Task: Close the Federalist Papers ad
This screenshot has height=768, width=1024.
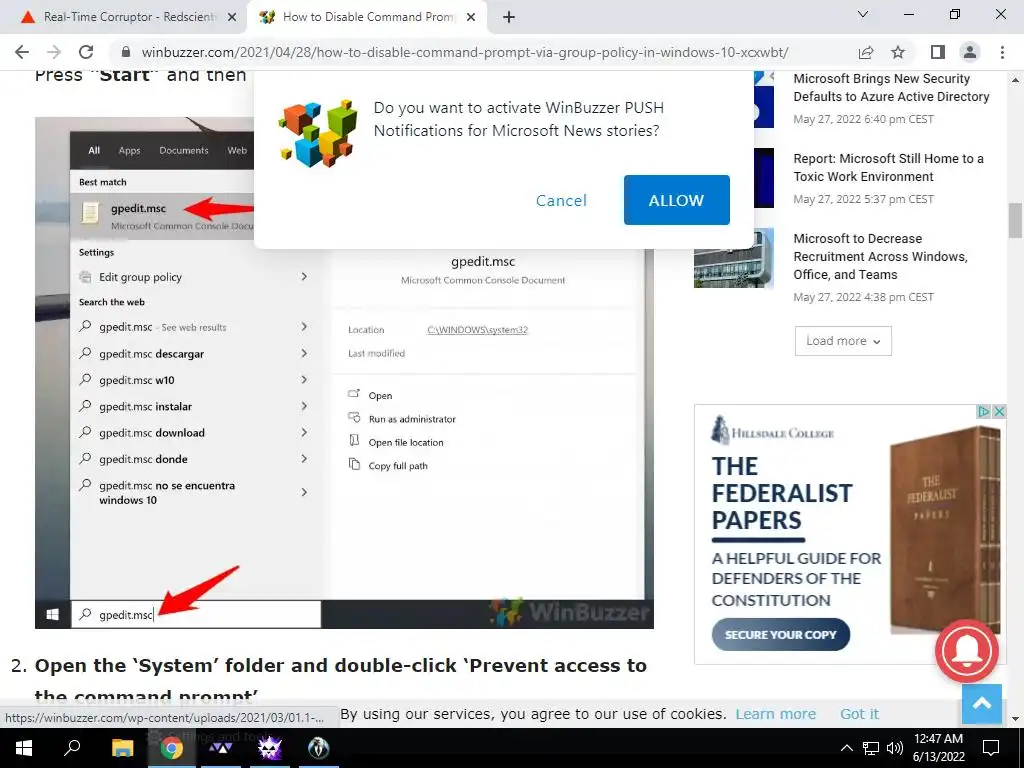Action: click(999, 411)
